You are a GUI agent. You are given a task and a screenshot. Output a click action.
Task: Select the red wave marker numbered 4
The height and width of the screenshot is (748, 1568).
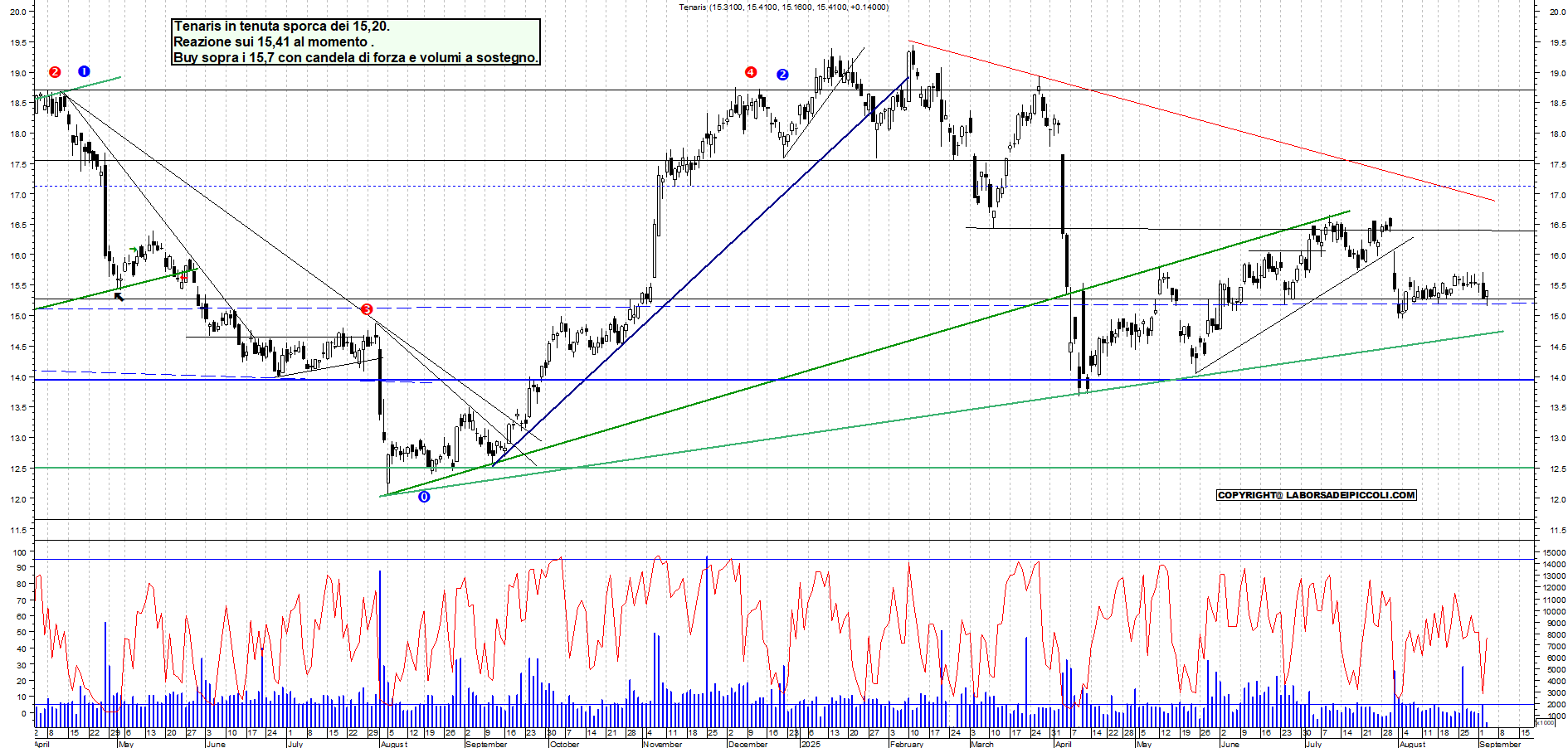click(x=751, y=72)
